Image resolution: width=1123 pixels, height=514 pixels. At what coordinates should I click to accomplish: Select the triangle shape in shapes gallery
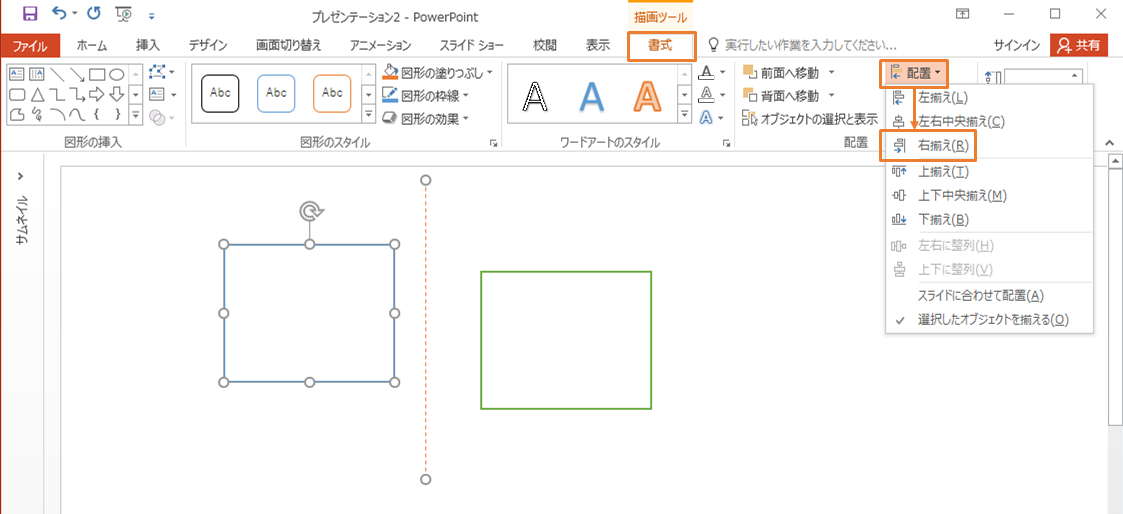tap(37, 95)
